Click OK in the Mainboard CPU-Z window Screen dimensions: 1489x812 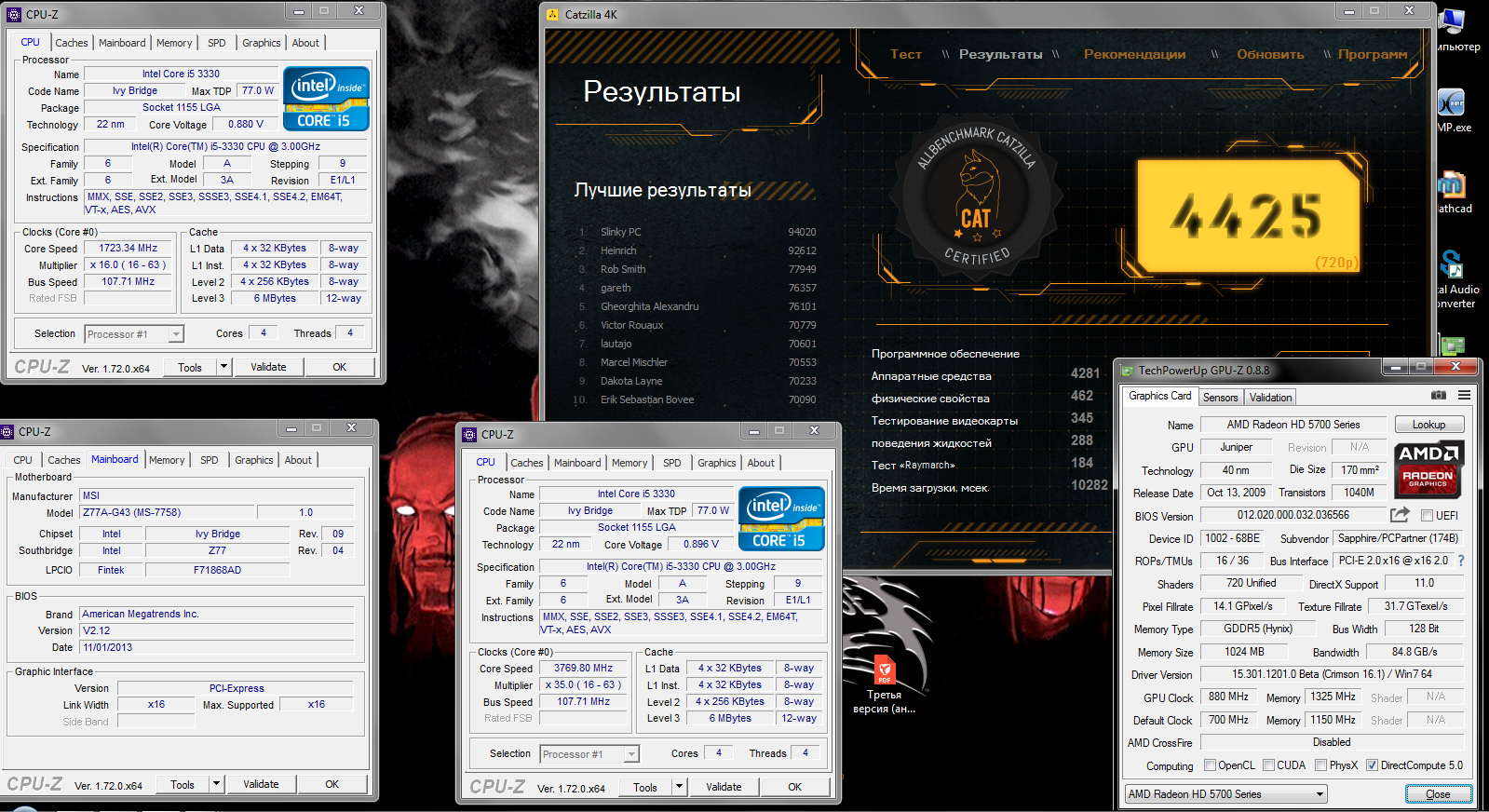[332, 784]
